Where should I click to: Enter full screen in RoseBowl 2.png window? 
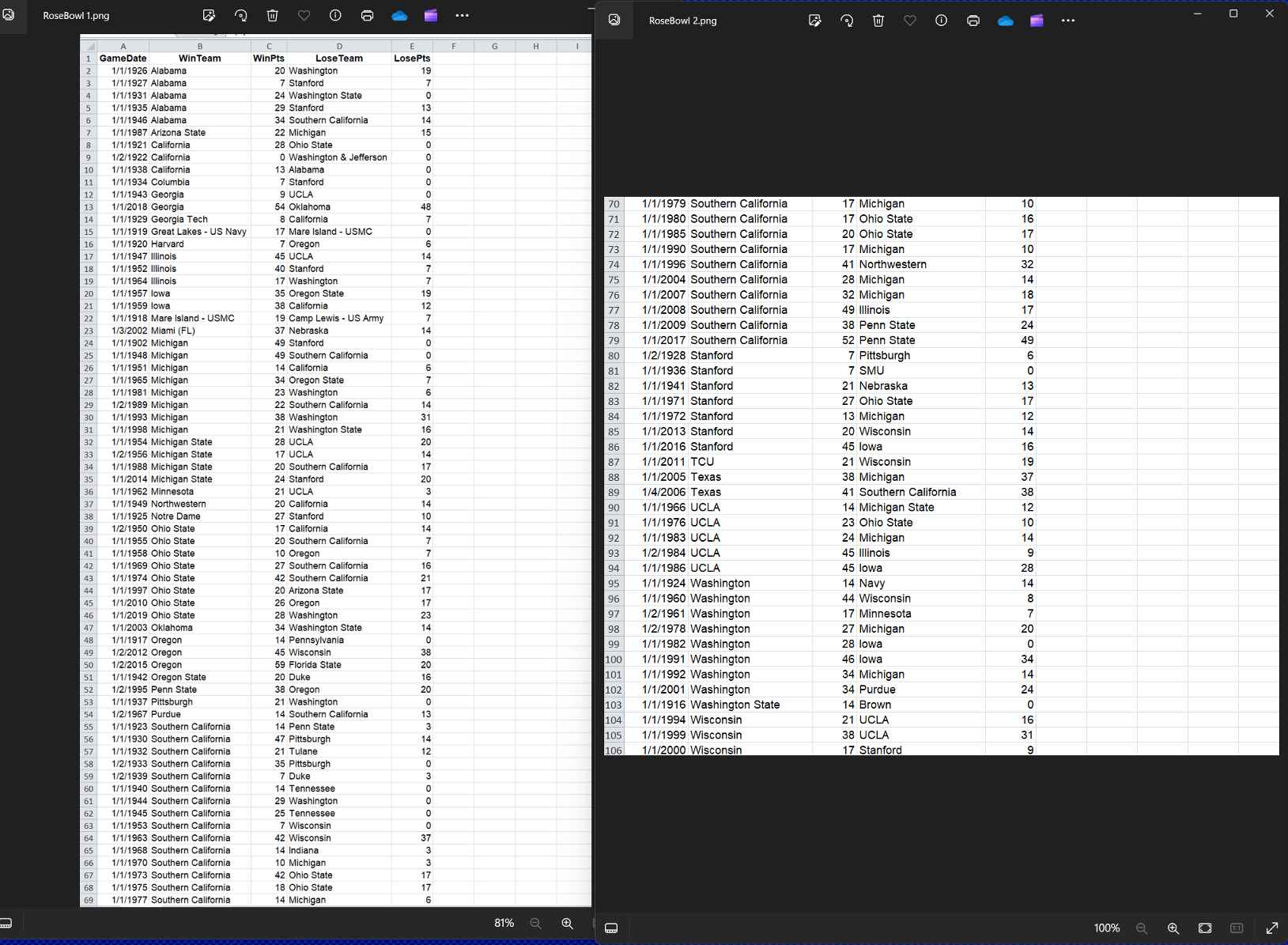[x=1272, y=928]
